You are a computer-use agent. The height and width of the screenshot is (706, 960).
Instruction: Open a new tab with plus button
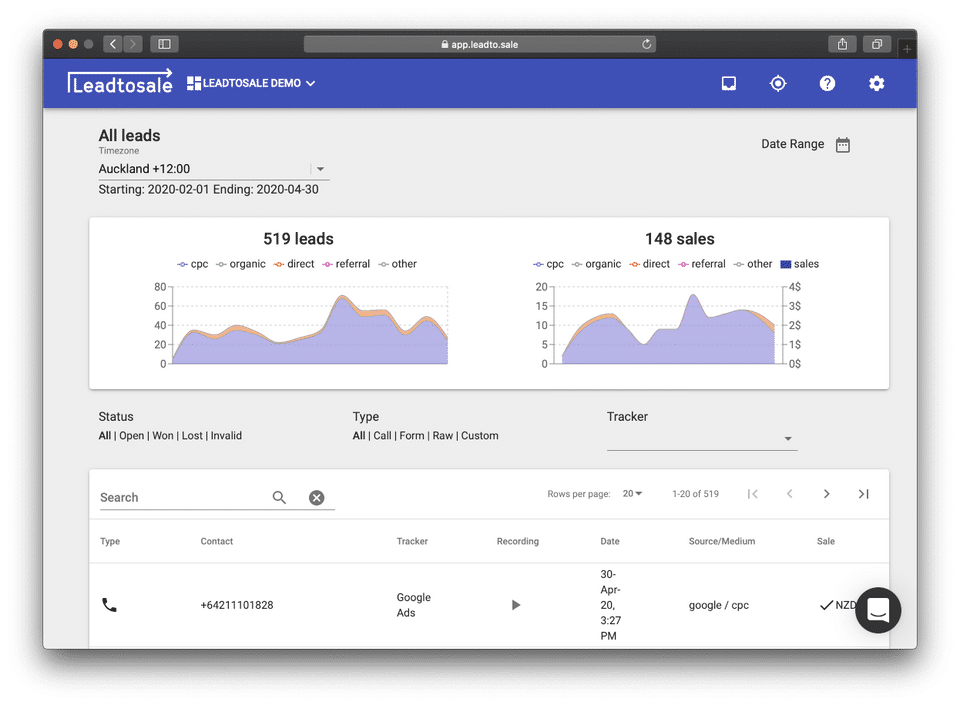tap(907, 48)
